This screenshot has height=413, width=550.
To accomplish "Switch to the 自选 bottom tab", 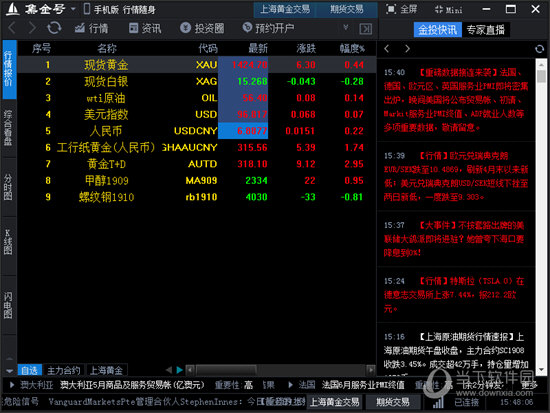I will [29, 370].
